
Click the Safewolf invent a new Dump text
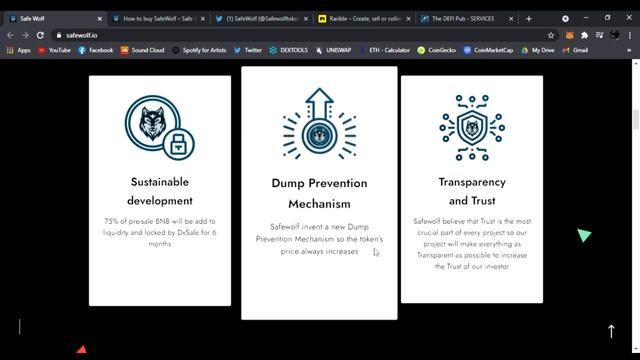tap(319, 239)
